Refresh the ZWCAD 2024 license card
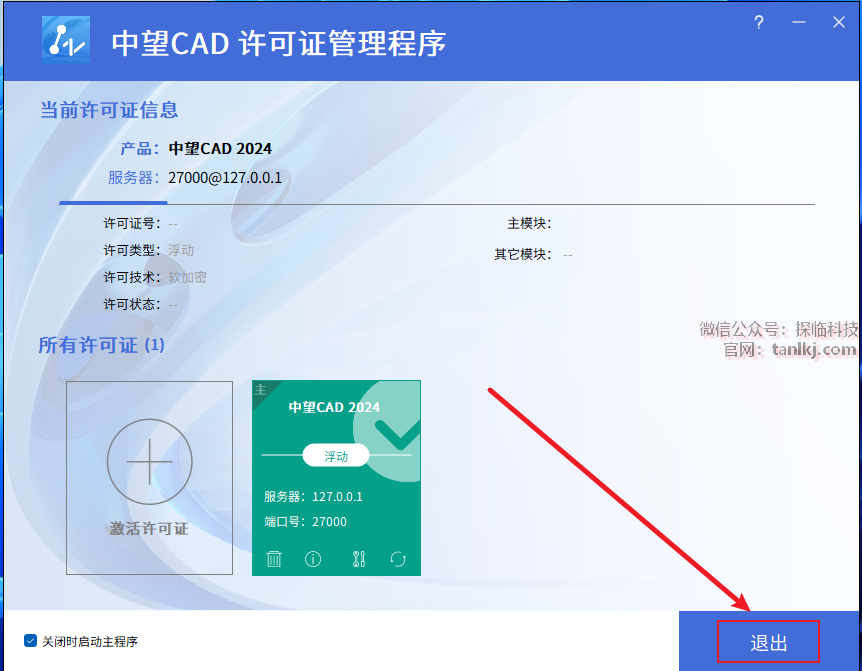The width and height of the screenshot is (862, 671). coord(398,559)
